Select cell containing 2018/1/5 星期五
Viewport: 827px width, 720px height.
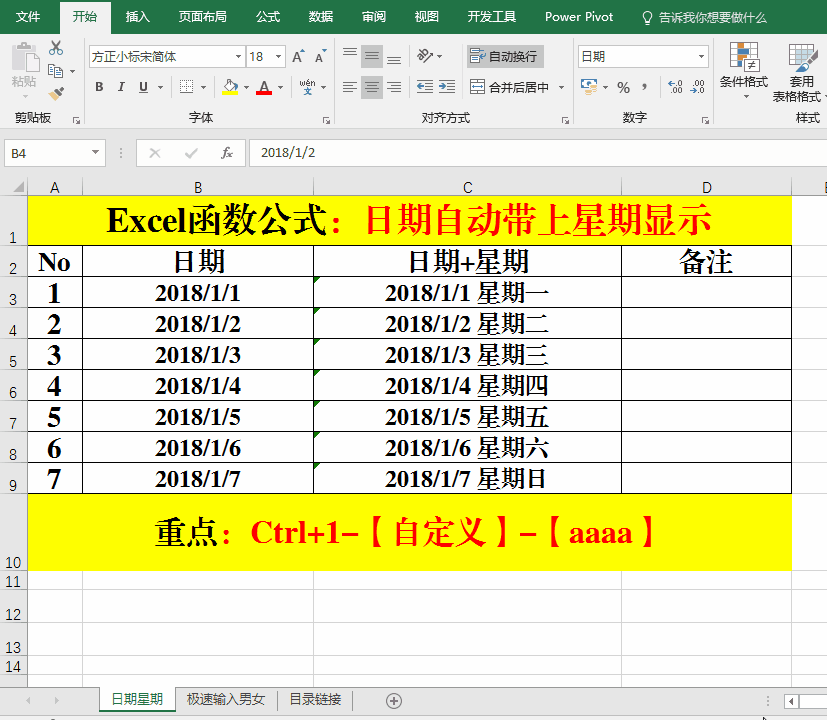[x=467, y=417]
